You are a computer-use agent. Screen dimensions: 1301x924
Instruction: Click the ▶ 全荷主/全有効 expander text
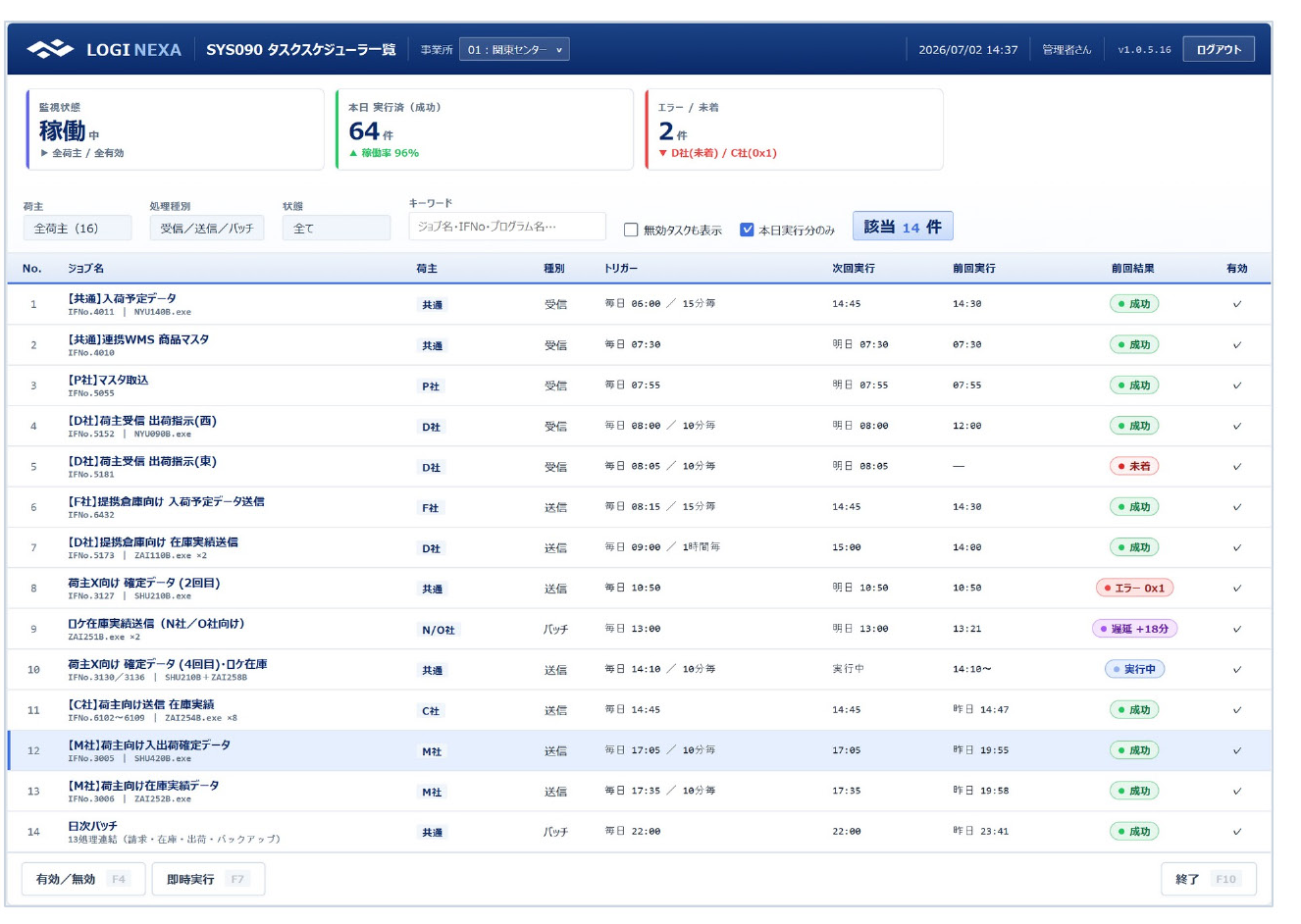(82, 153)
